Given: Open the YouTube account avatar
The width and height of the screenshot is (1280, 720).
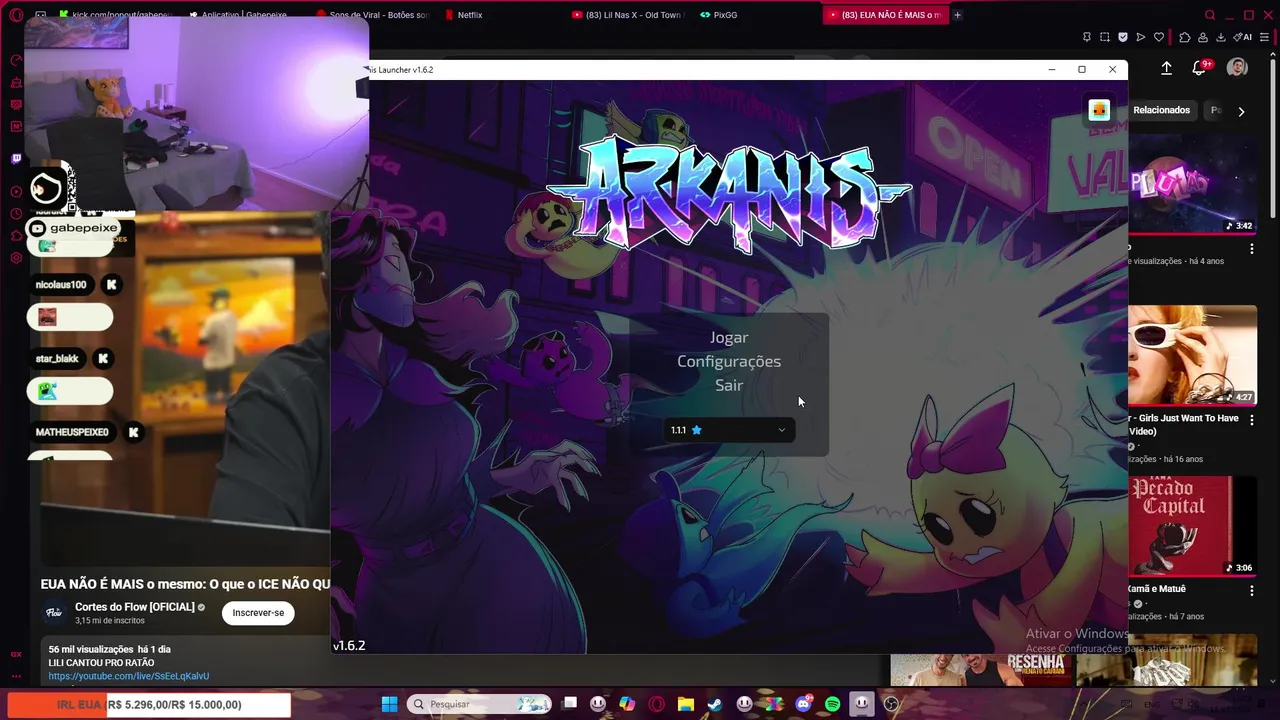Looking at the screenshot, I should [x=1237, y=68].
